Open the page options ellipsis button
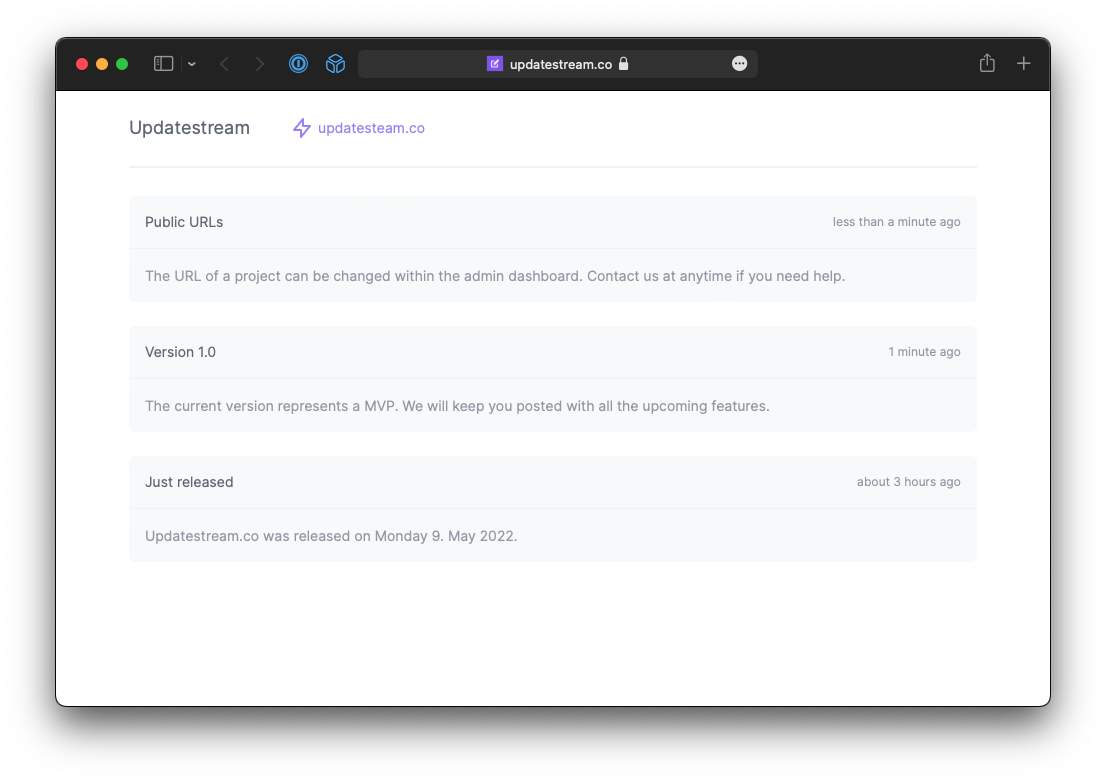The width and height of the screenshot is (1106, 780). (739, 64)
